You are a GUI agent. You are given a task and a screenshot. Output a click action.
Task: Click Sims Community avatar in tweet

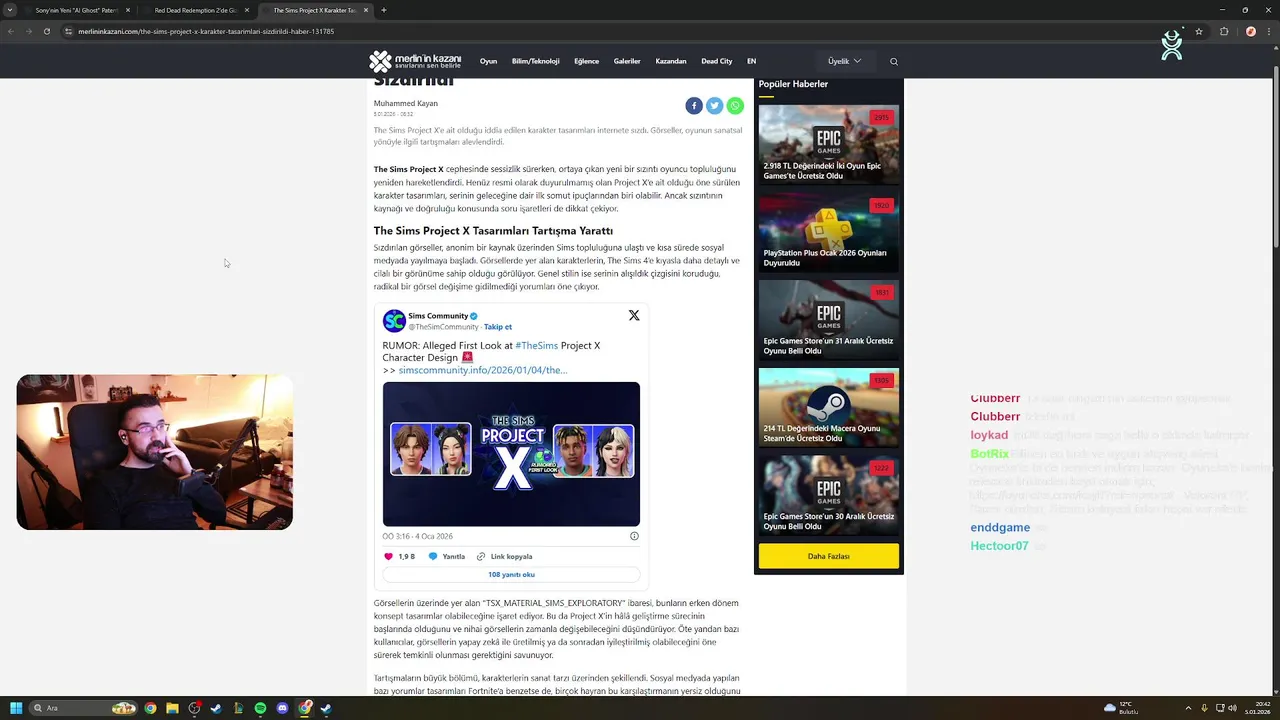coord(394,320)
